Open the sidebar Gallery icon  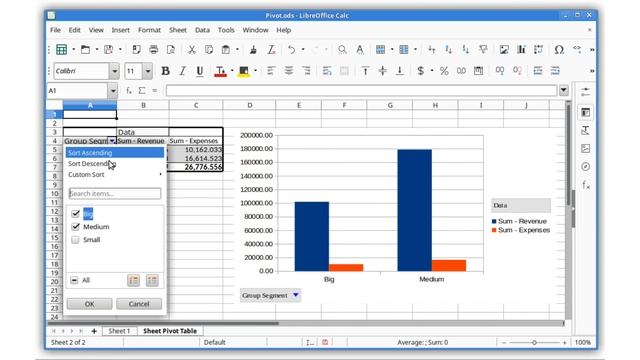coord(586,149)
